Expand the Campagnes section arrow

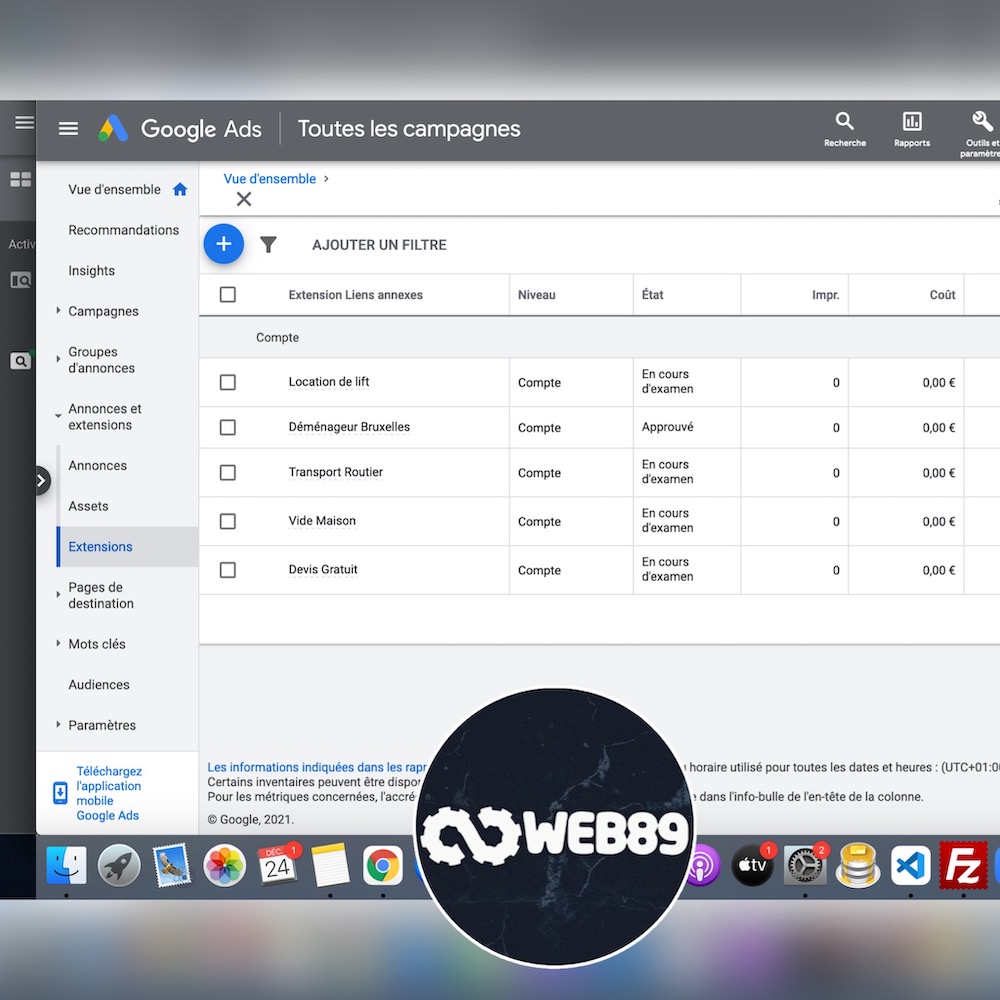pos(58,311)
